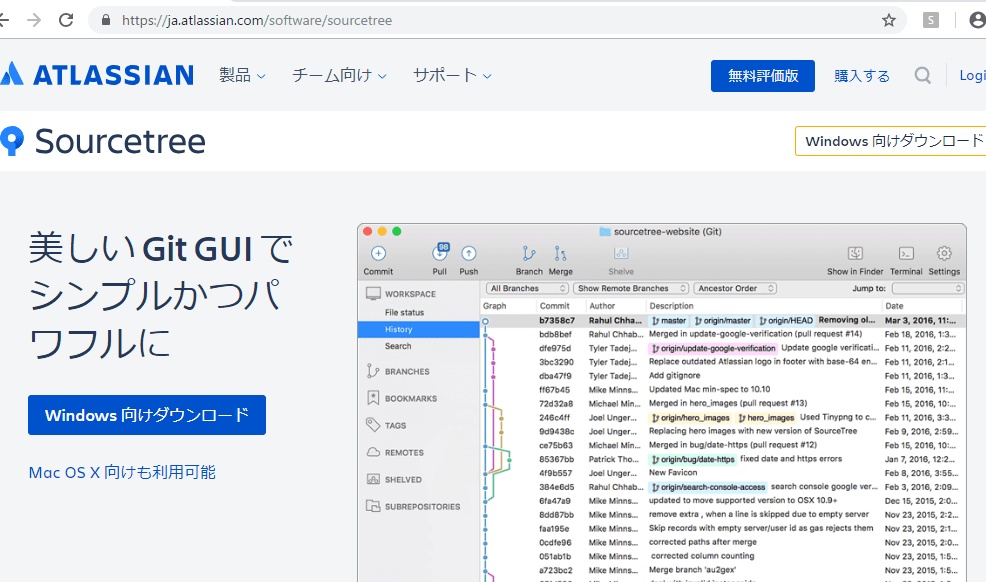Click Commit icon in Sourcetree screenshot
Image resolution: width=986 pixels, height=582 pixels.
[x=378, y=253]
